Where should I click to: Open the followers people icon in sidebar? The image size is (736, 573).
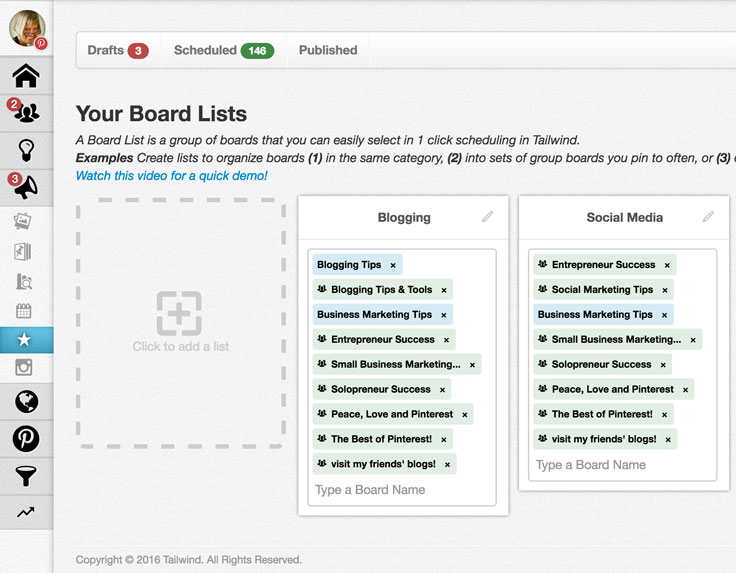coord(26,113)
